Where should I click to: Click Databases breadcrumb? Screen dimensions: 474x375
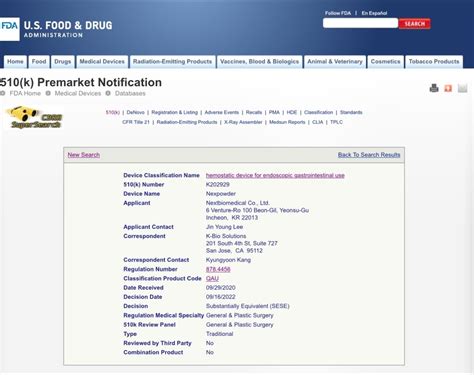point(130,93)
